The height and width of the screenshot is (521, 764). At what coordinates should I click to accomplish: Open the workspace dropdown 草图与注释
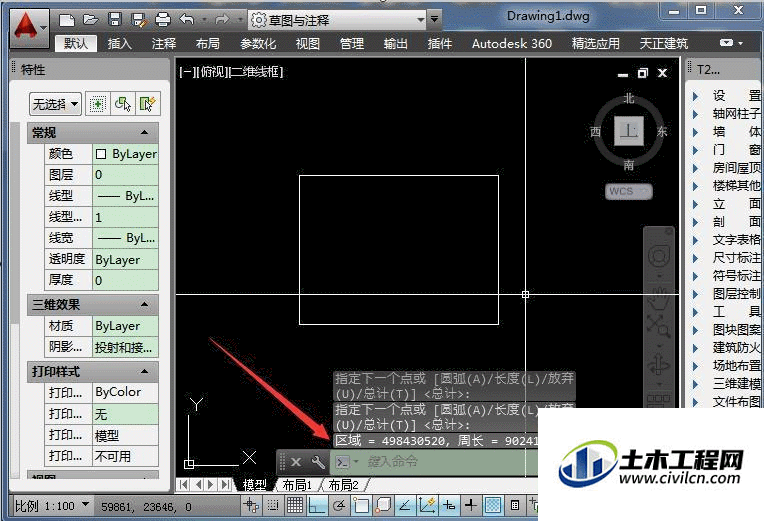coord(338,20)
